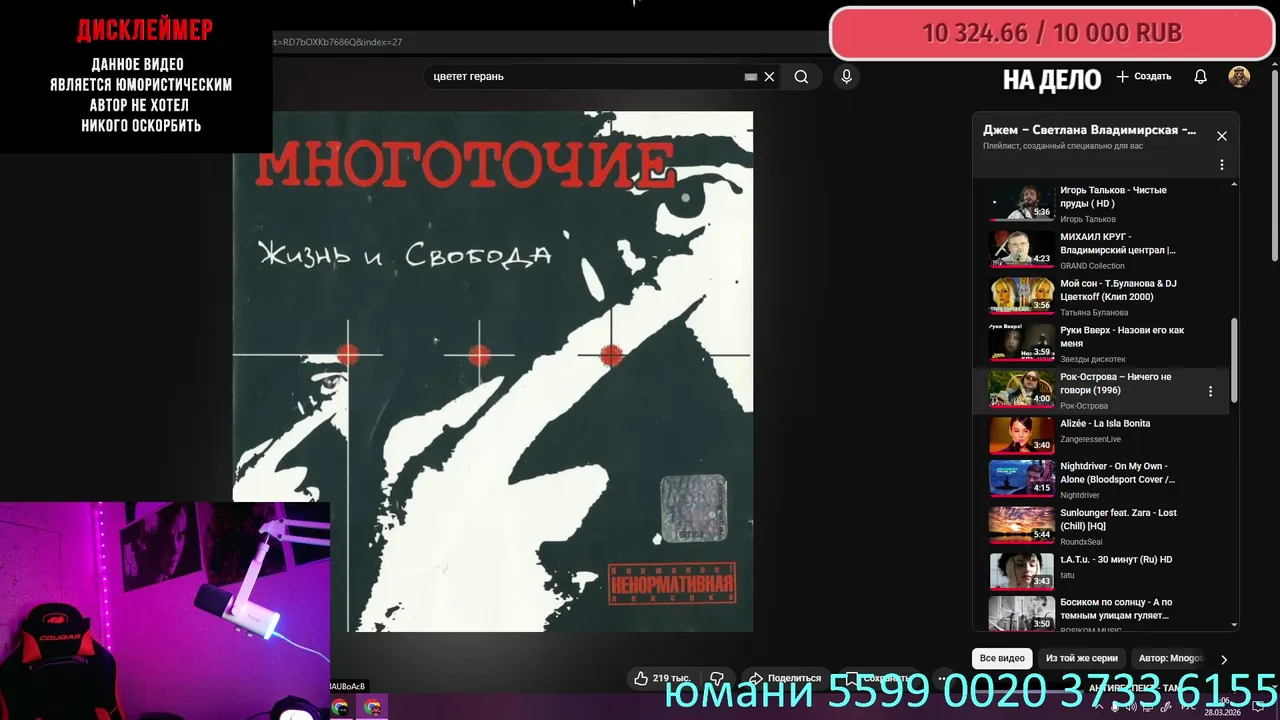Close the Джем playlist panel
Image resolution: width=1280 pixels, height=720 pixels.
[x=1221, y=136]
